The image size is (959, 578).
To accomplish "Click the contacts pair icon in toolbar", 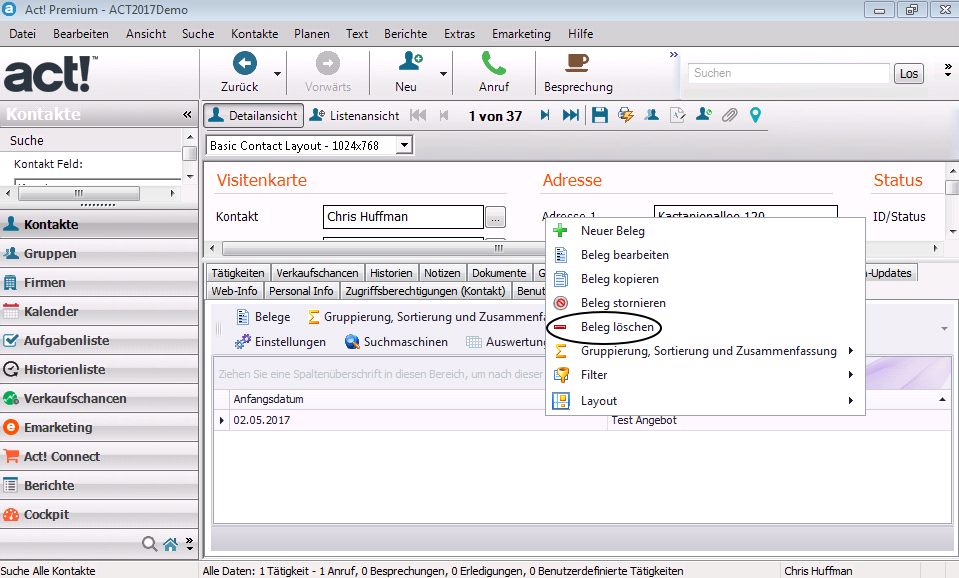I will pos(651,115).
